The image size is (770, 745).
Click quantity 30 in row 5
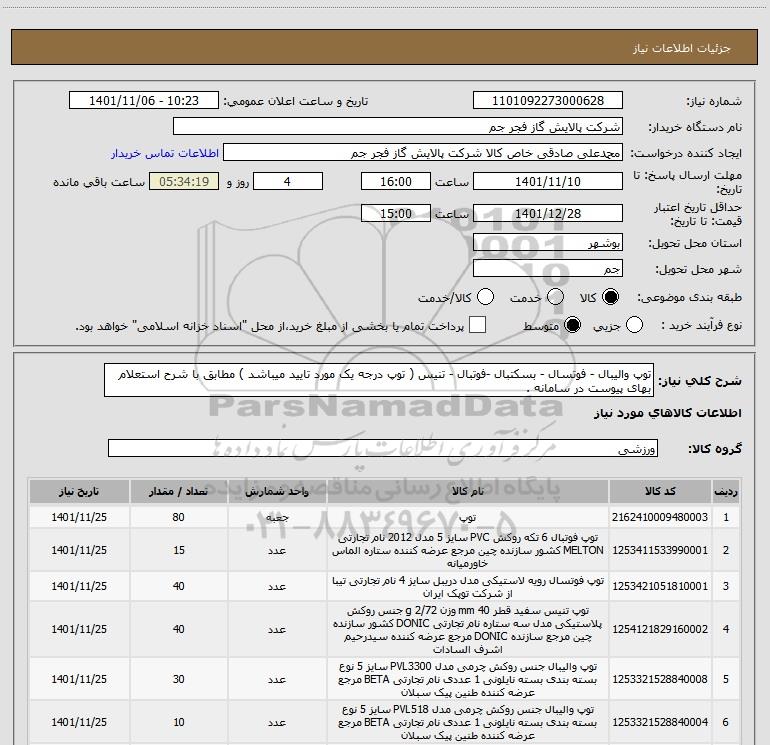178,679
